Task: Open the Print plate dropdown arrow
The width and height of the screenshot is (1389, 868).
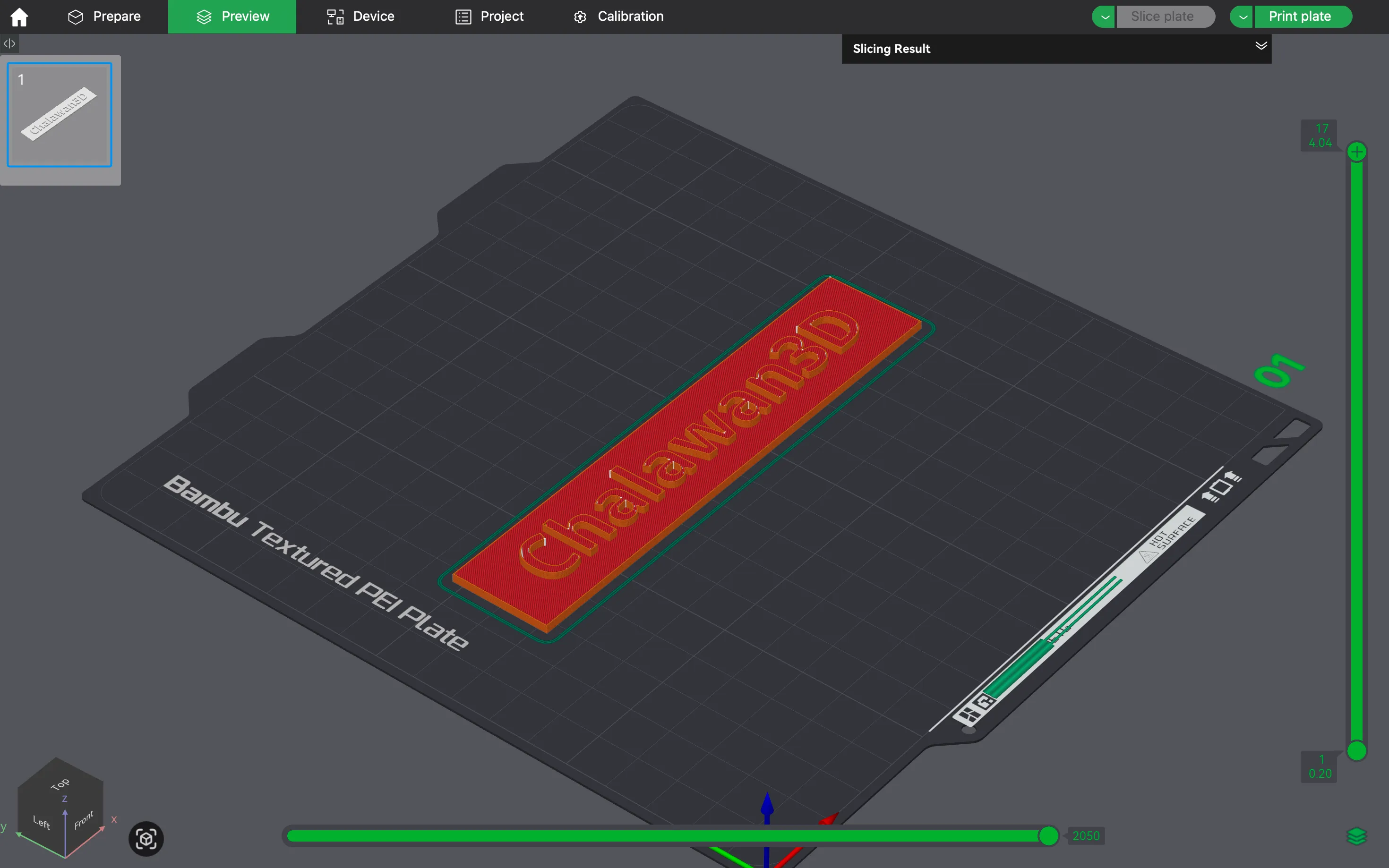Action: coord(1242,17)
